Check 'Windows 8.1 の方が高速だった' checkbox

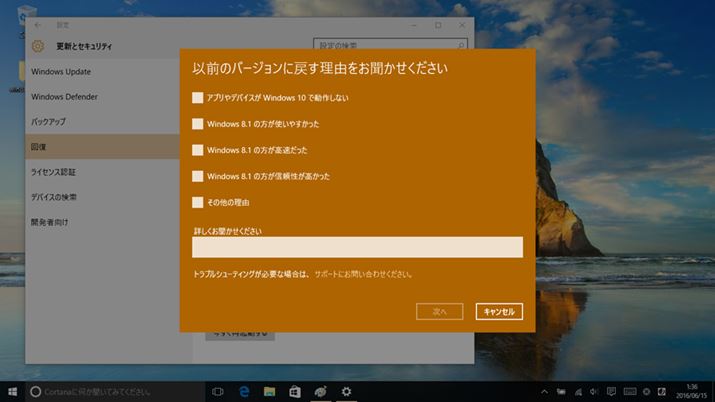tap(197, 150)
